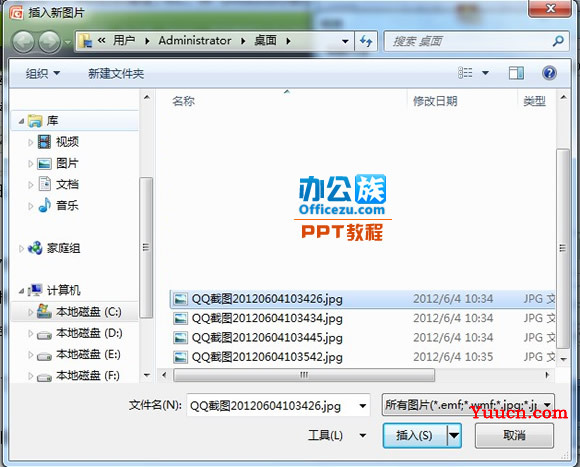580x467 pixels.
Task: Open file type filter 所有图片 dropdown
Action: [548, 405]
